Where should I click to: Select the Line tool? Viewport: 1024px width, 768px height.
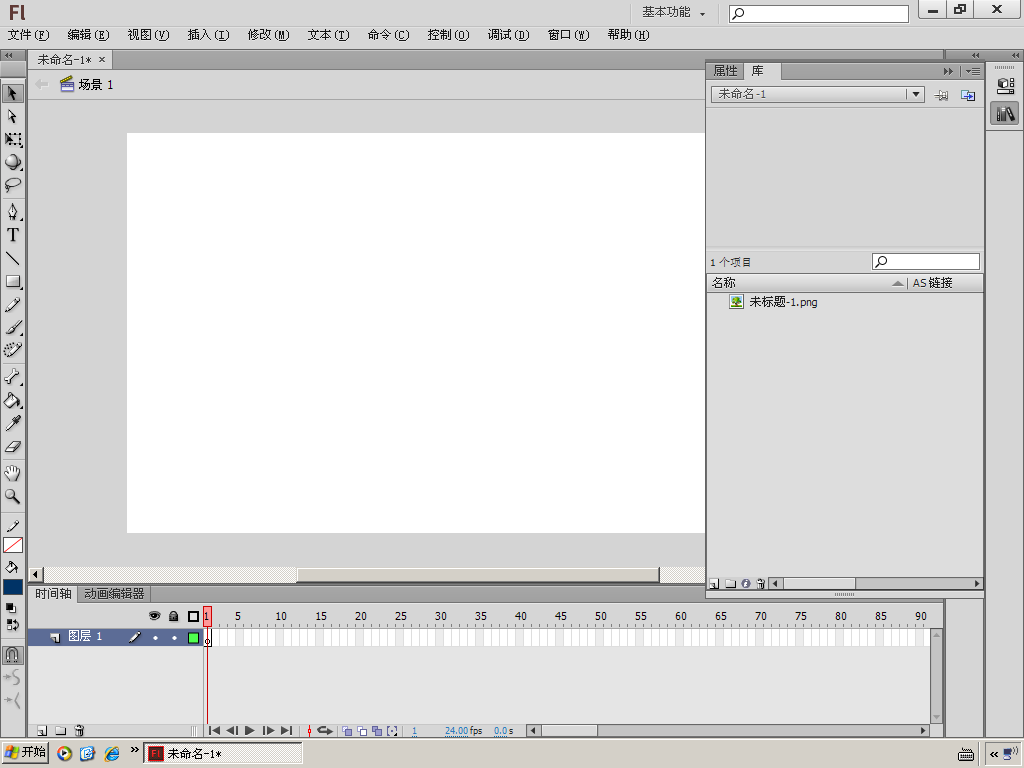[x=12, y=259]
